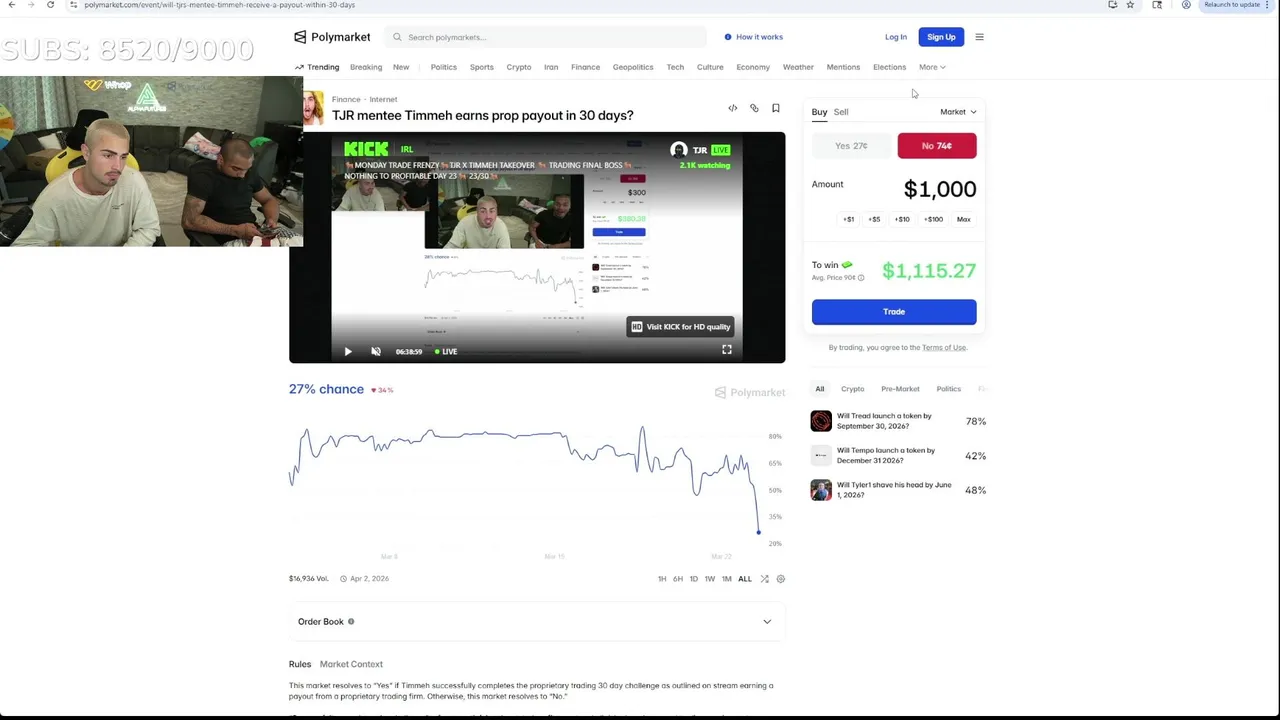Expand the More categories menu
This screenshot has width=1280, height=720.
[x=932, y=67]
